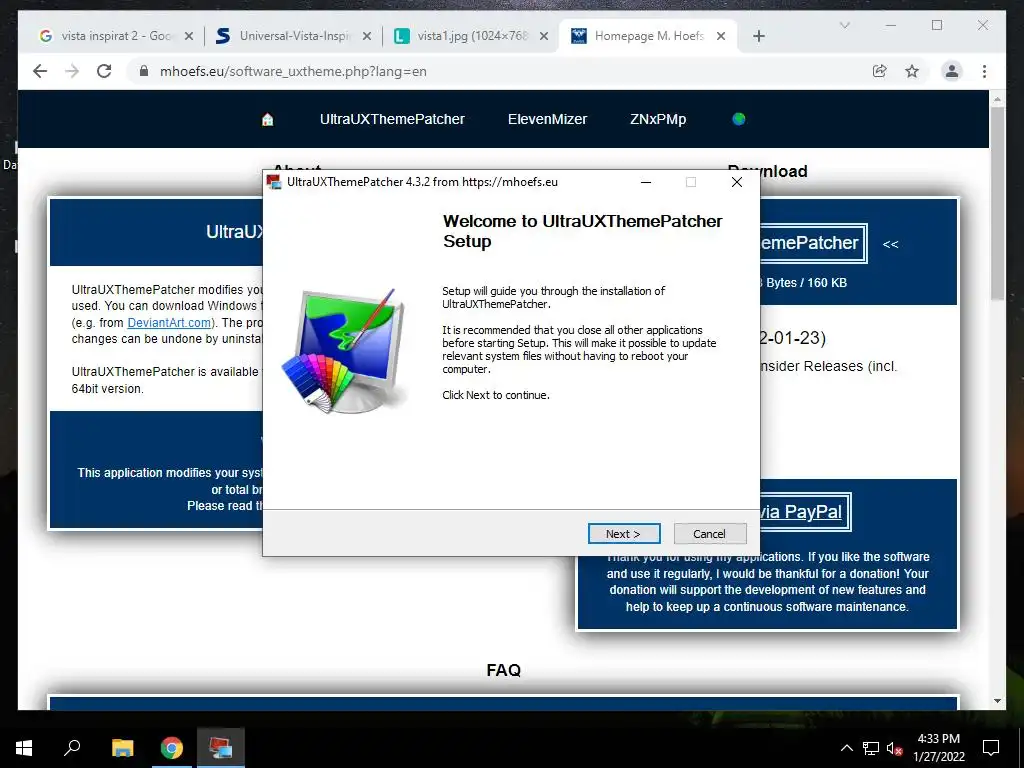Viewport: 1024px width, 768px height.
Task: Close the Homepage M. Hoefs tab
Action: pos(721,37)
